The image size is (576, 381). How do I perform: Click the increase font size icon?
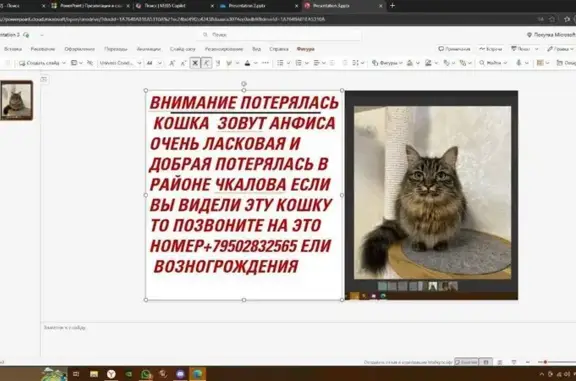pos(172,63)
